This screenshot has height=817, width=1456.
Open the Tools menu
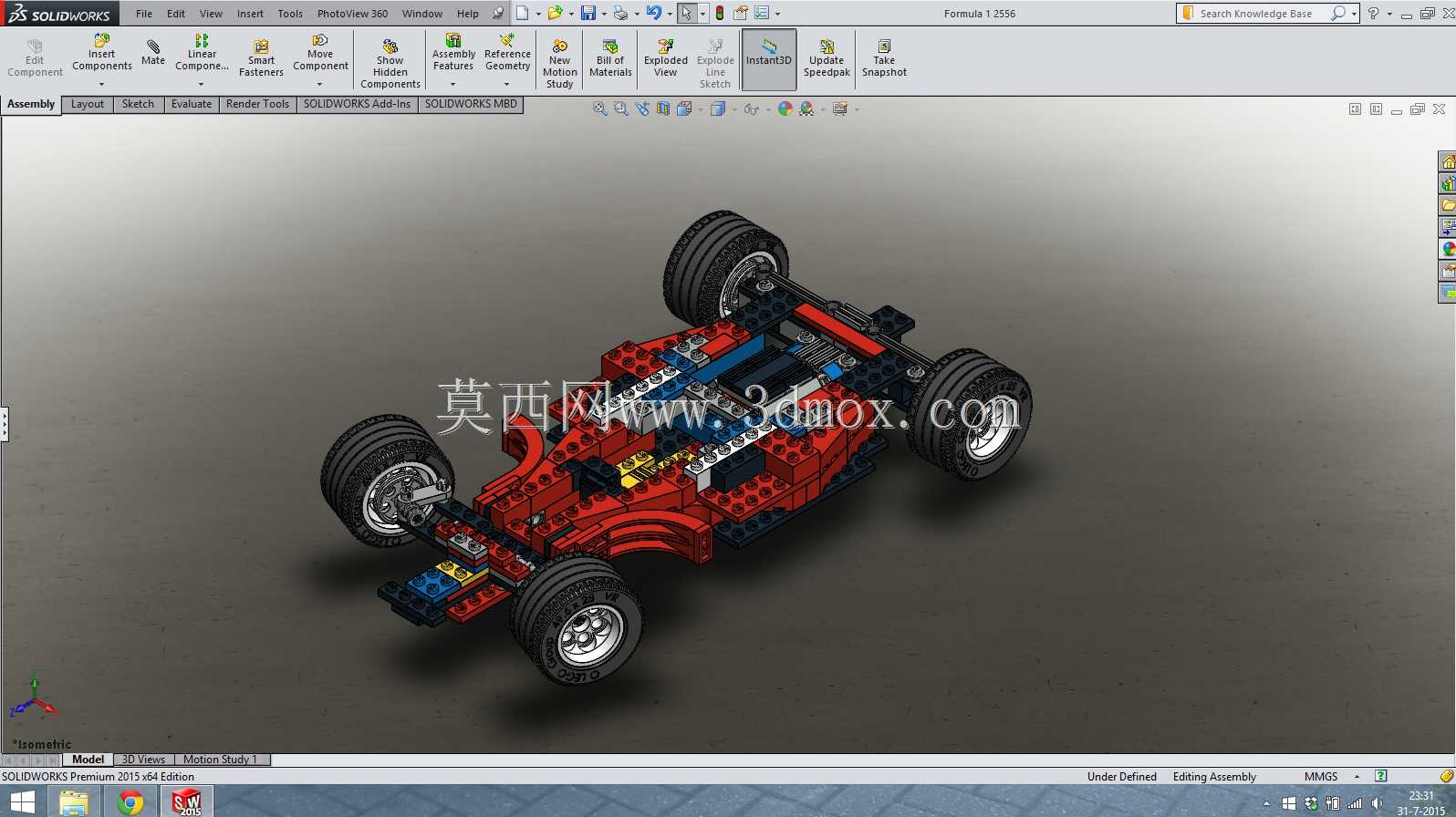click(x=290, y=14)
